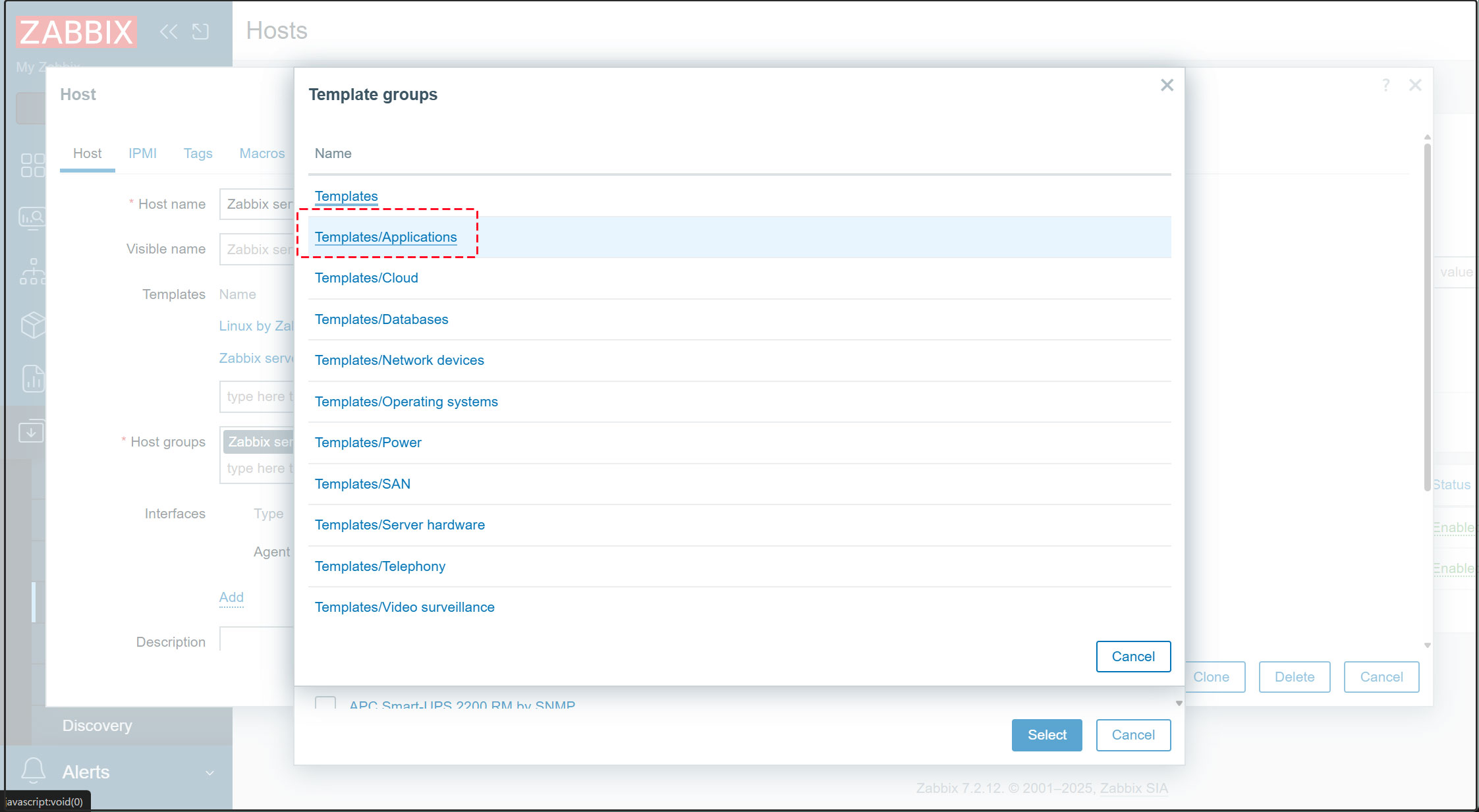Viewport: 1479px width, 812px height.
Task: Open the Dashboards grid icon in sidebar
Action: pos(32,165)
